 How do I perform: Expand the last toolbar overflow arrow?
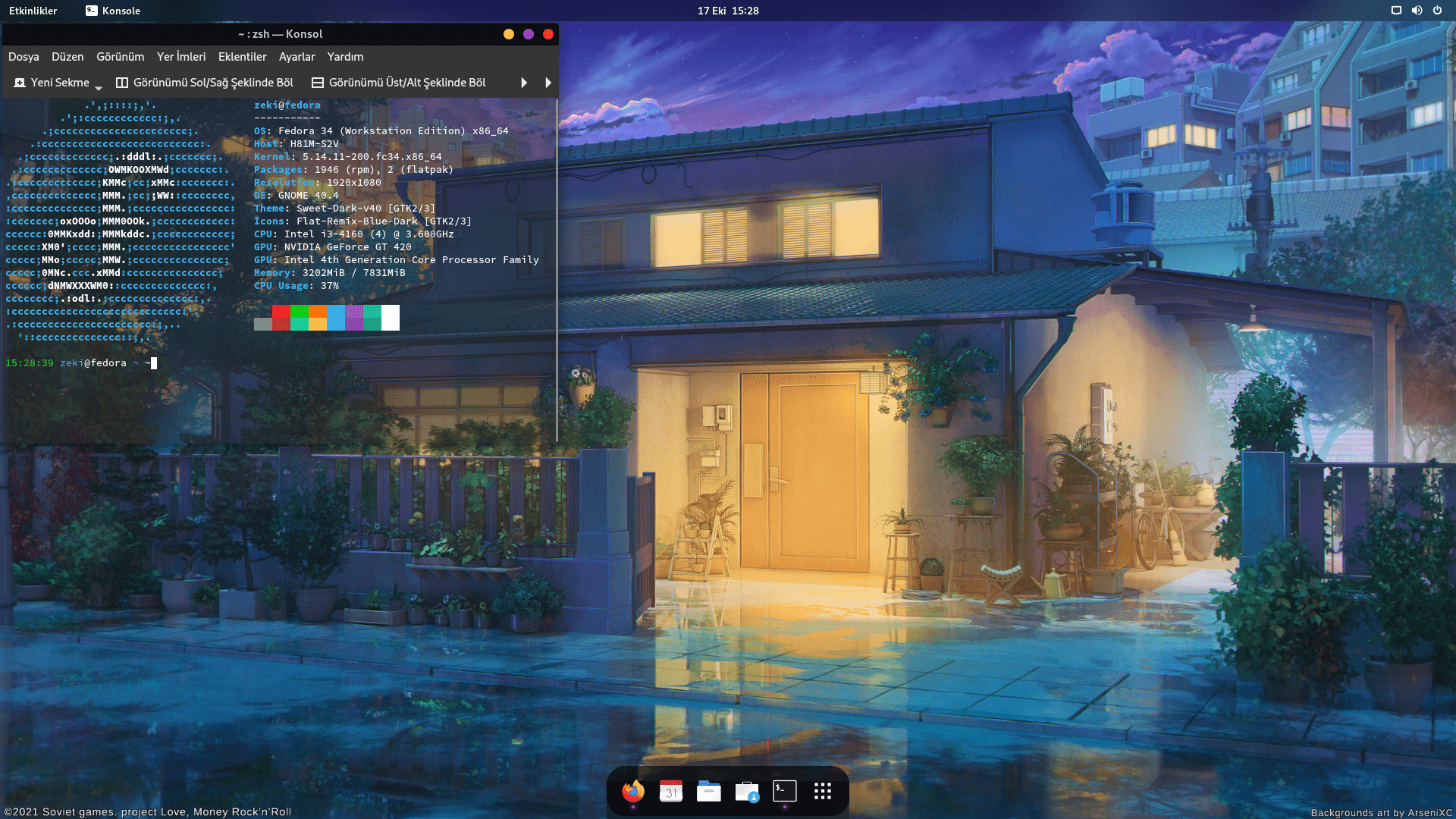(548, 83)
